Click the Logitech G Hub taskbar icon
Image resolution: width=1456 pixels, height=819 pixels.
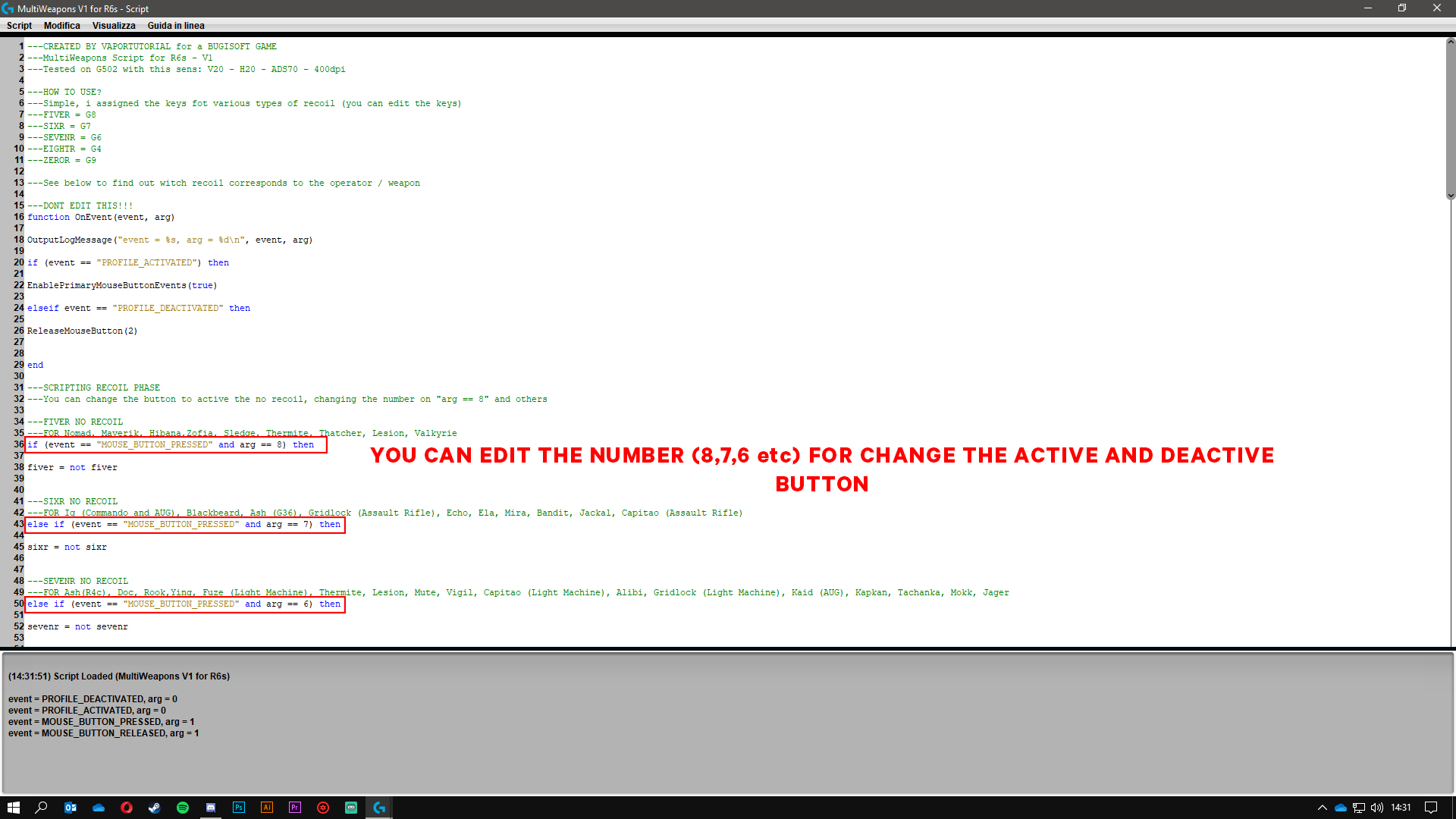click(379, 808)
